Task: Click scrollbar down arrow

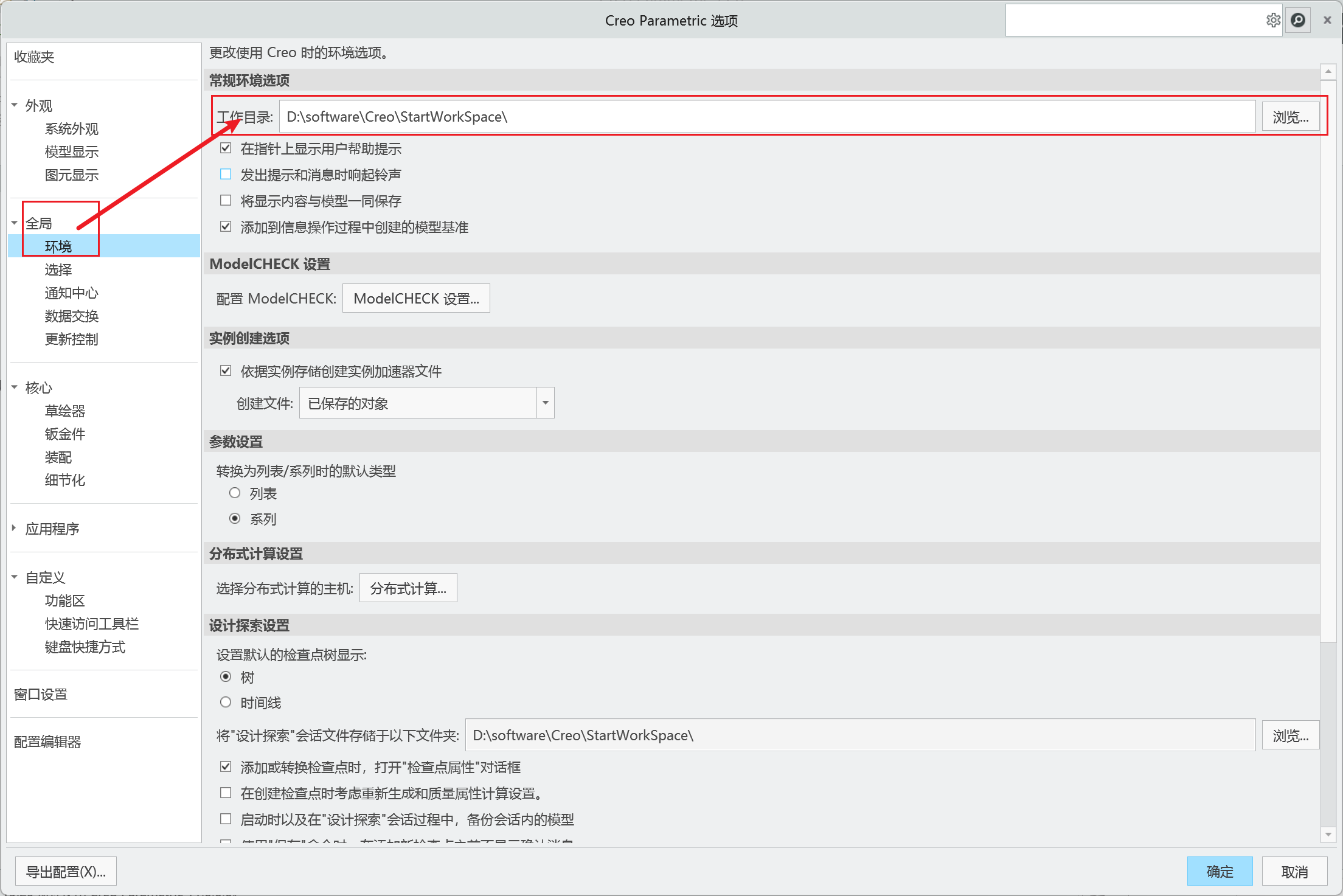Action: pos(1328,835)
